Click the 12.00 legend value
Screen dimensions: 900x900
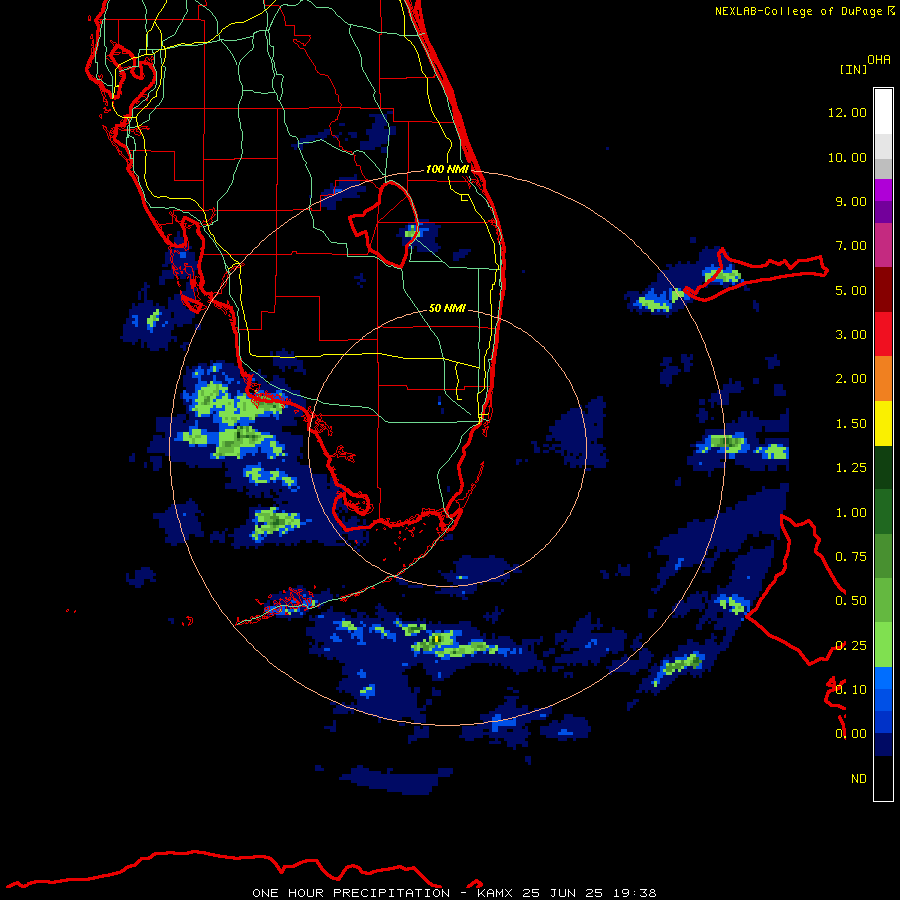tap(847, 112)
